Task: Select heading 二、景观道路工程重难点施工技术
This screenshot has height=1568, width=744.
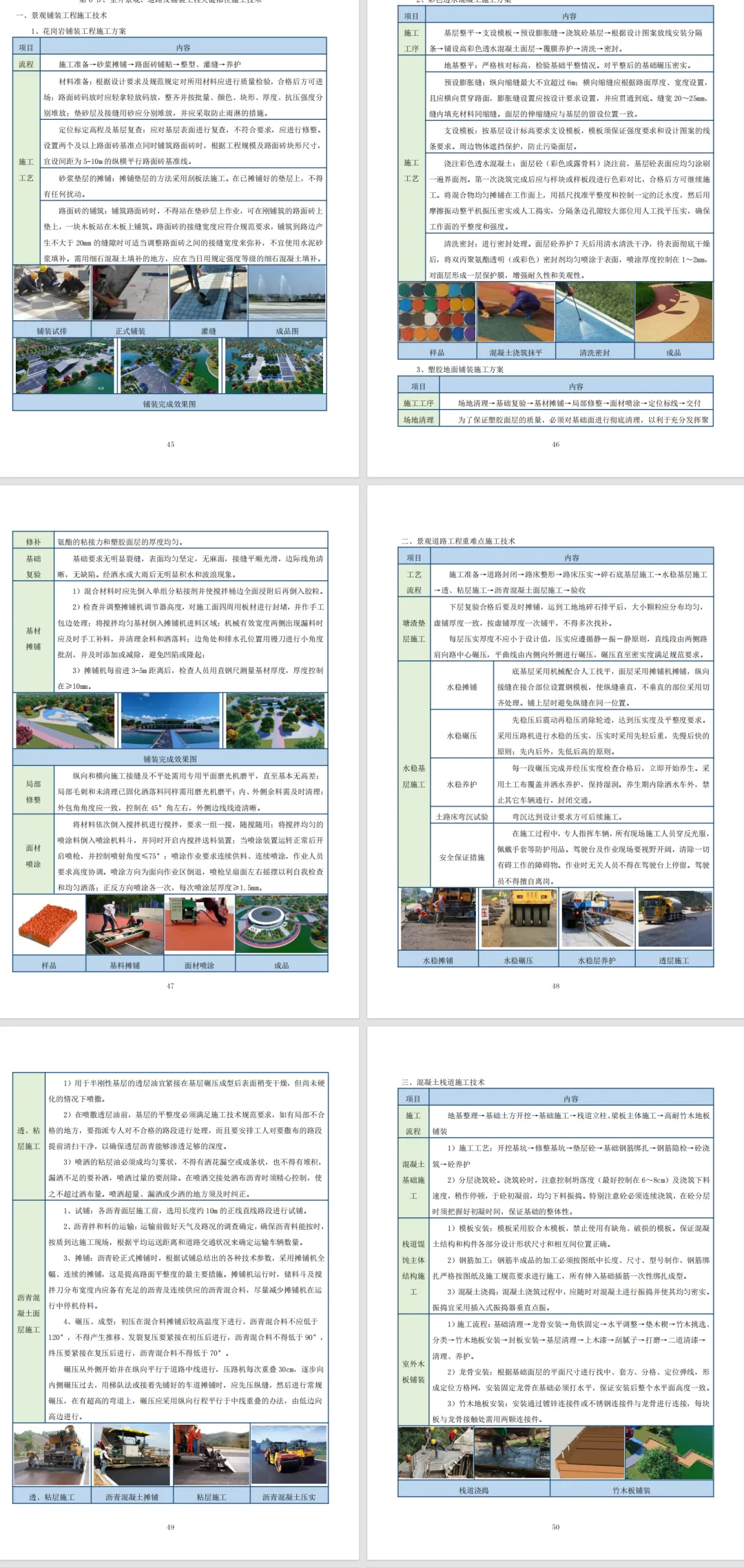Action: [x=458, y=541]
